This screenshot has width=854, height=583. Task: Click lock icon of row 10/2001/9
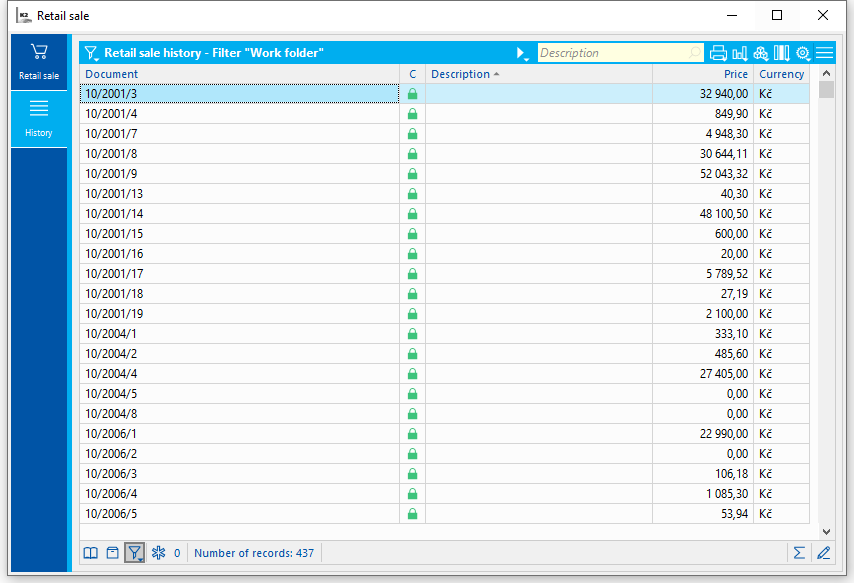pos(412,174)
